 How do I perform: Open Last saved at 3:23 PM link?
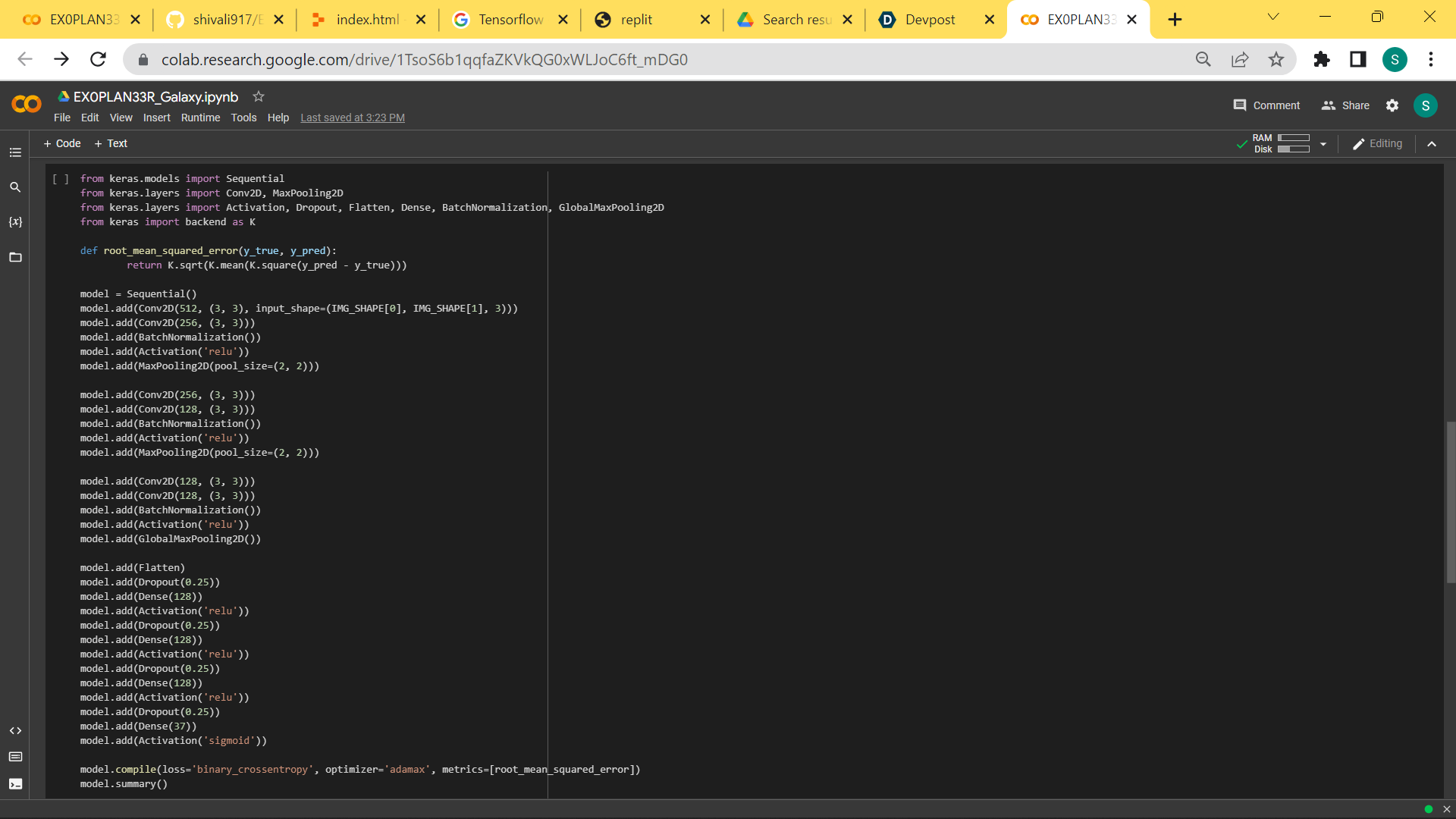tap(353, 118)
